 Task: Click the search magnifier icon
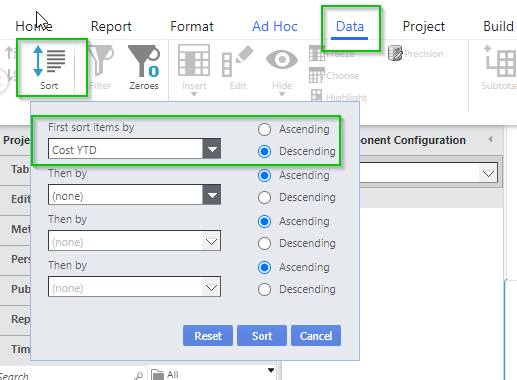(x=139, y=376)
